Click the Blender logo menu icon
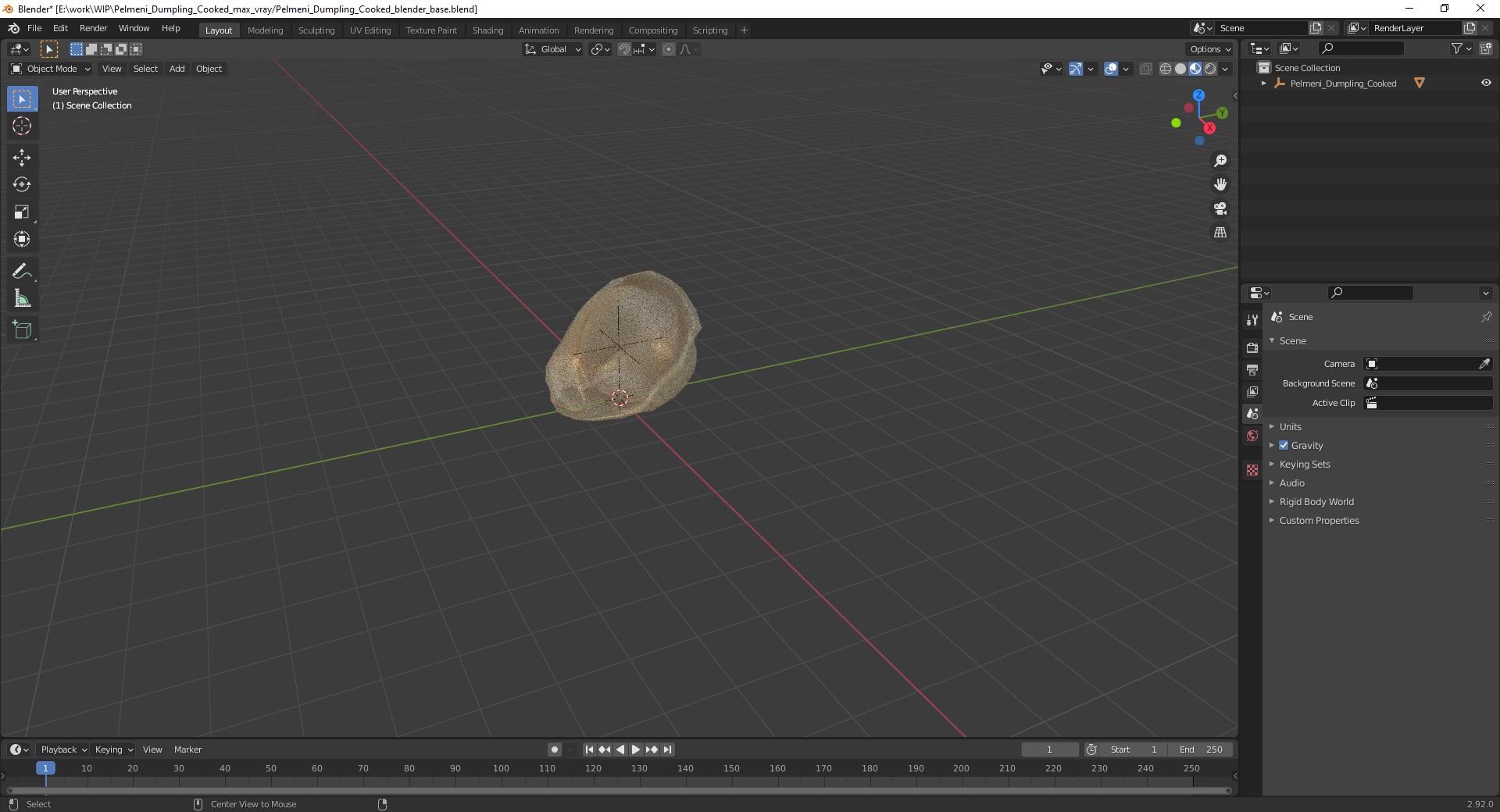The image size is (1500, 812). click(13, 28)
